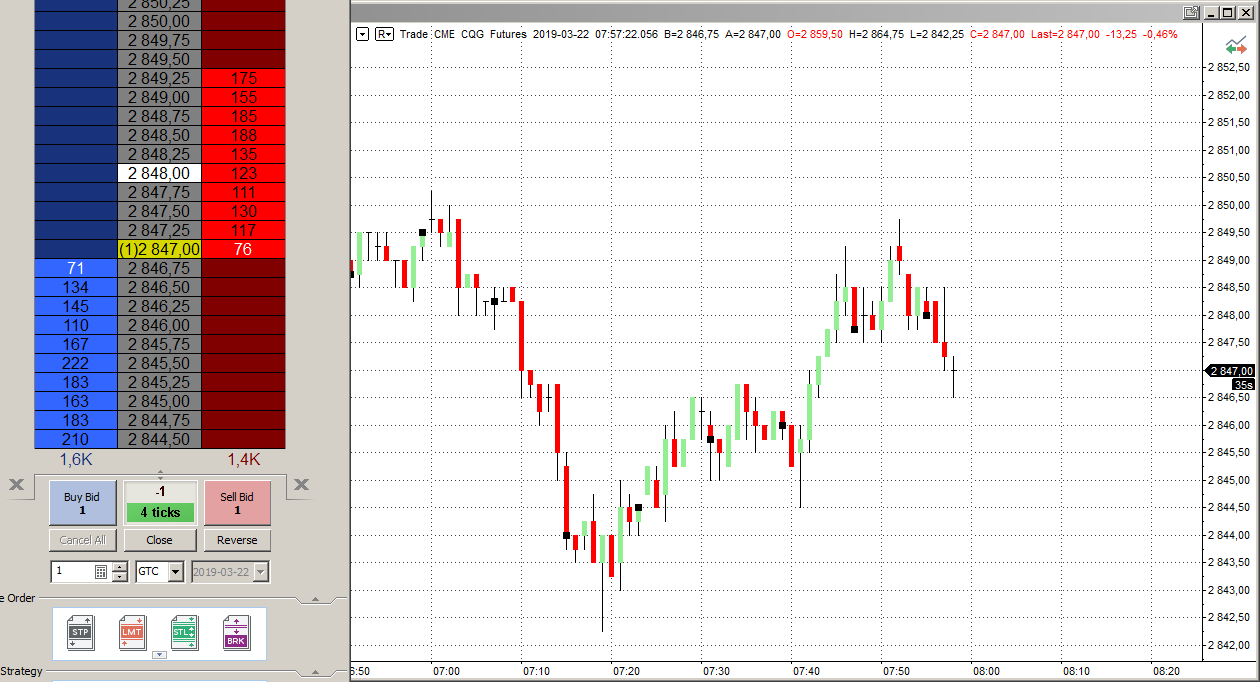Select the STP stop order icon
The width and height of the screenshot is (1260, 682).
click(80, 633)
